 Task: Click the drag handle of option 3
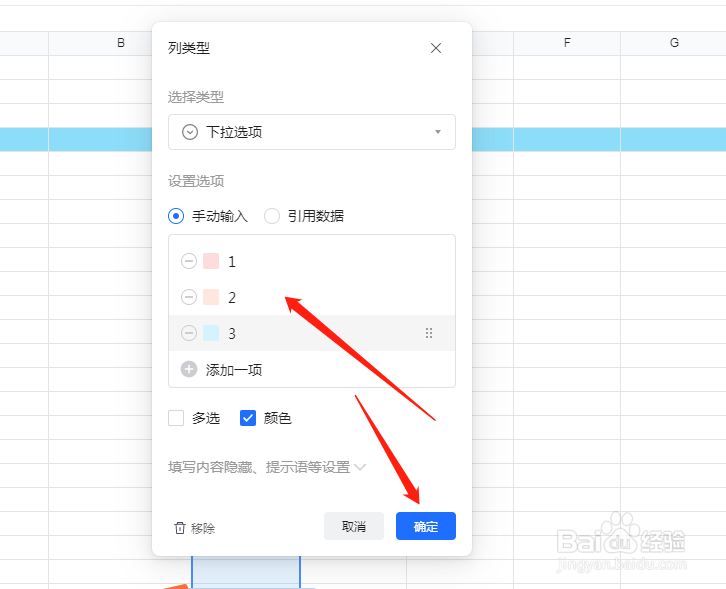click(429, 333)
